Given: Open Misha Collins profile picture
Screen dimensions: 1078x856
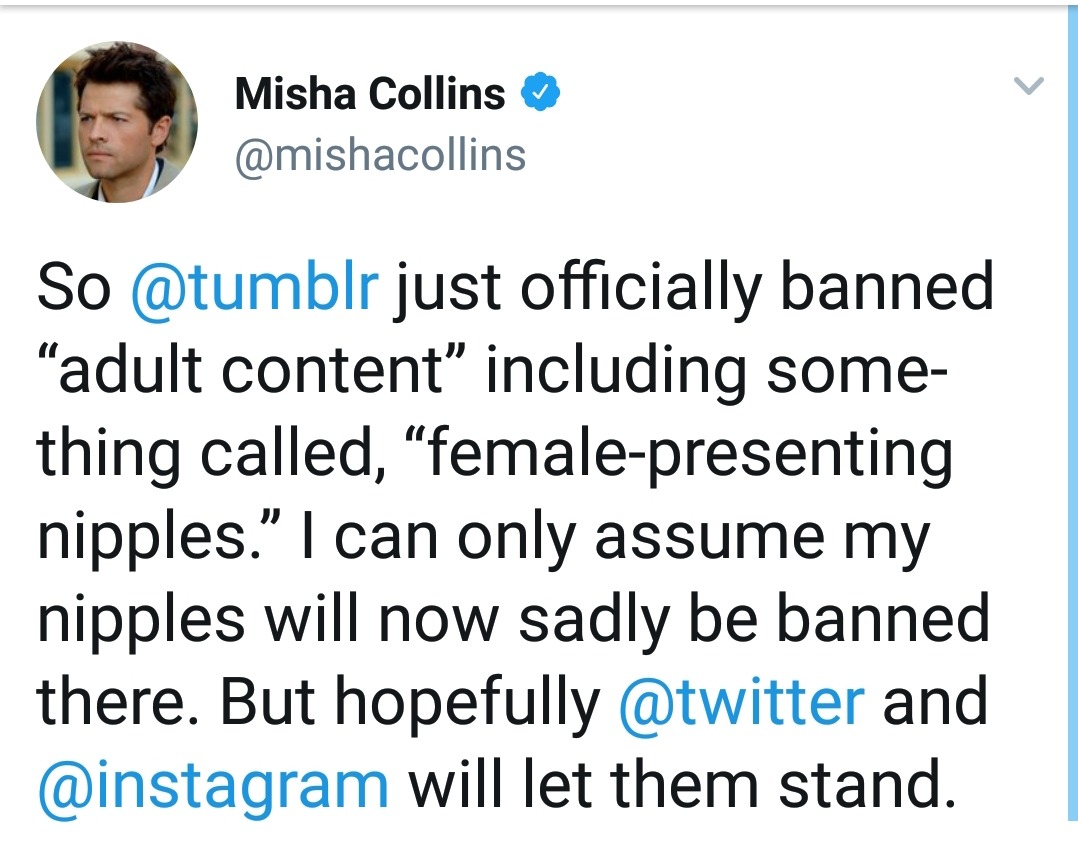Looking at the screenshot, I should coord(117,123).
